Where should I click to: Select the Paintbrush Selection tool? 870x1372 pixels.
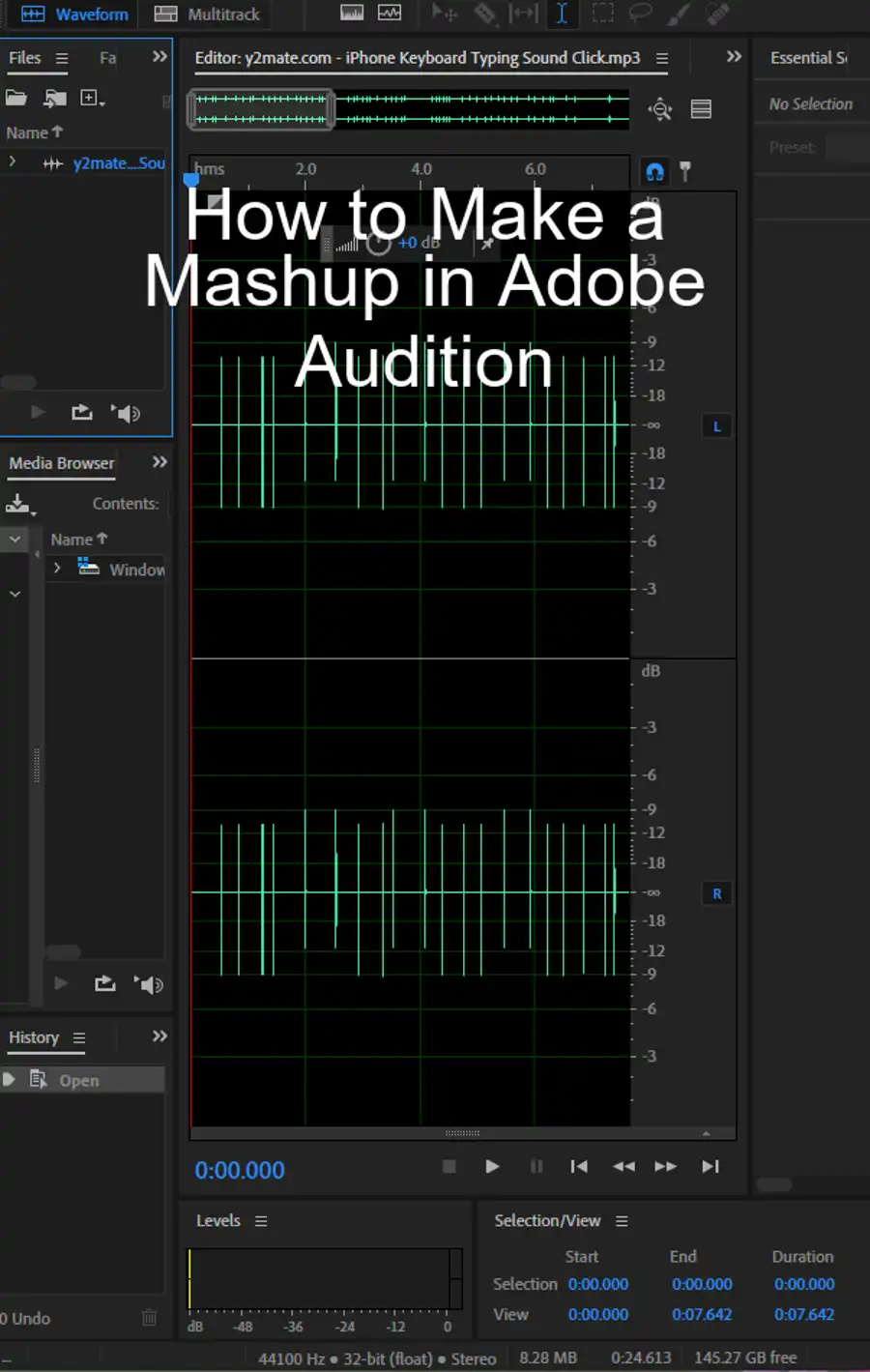[x=679, y=13]
